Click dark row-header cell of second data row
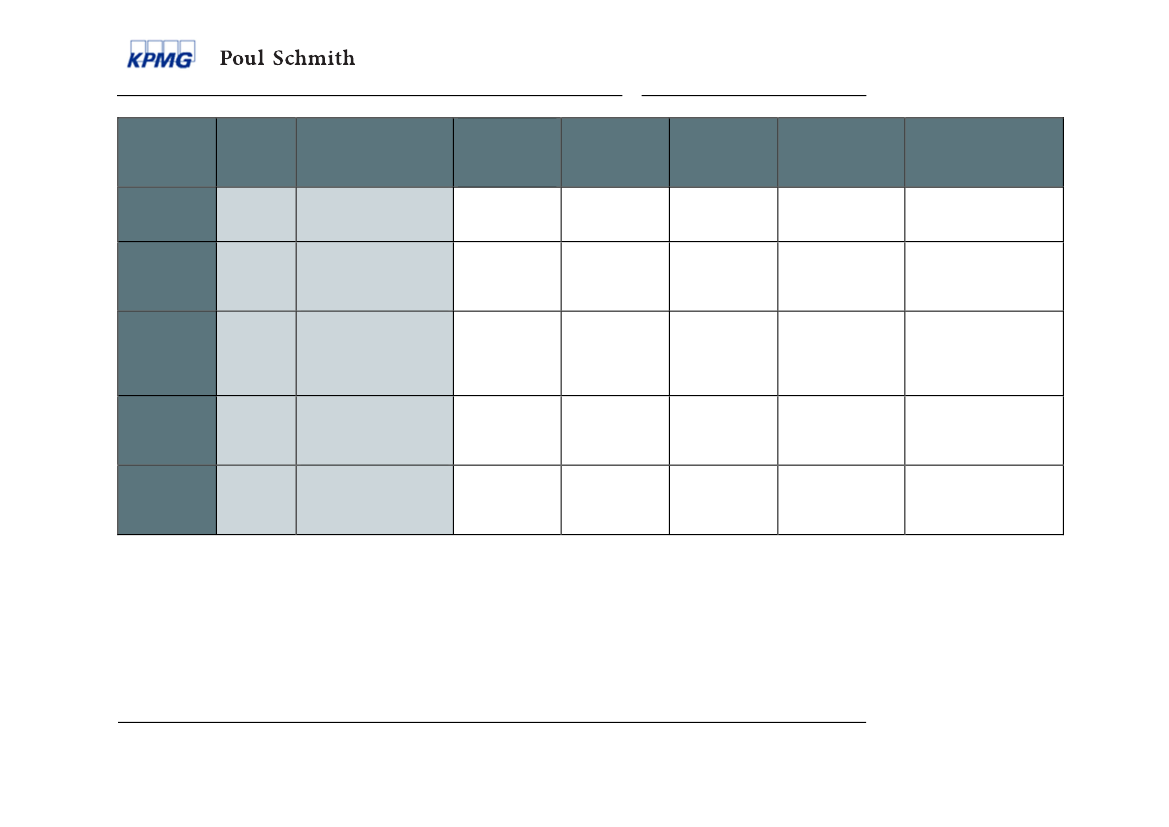The height and width of the screenshot is (827, 1169). 167,277
